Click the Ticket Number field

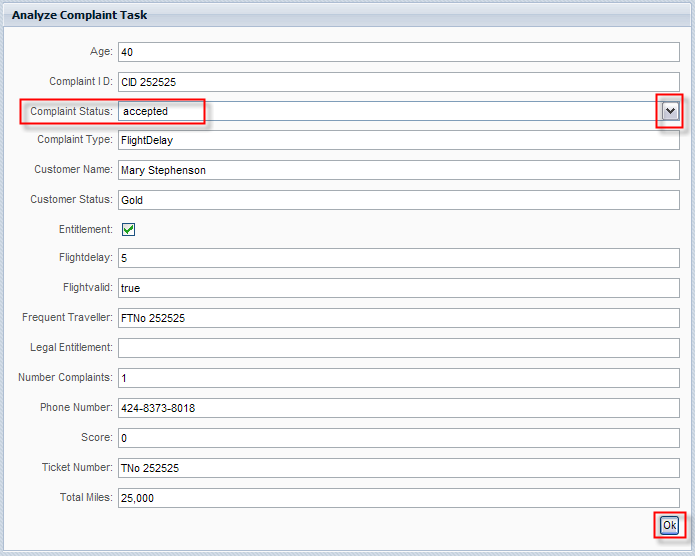[x=398, y=468]
